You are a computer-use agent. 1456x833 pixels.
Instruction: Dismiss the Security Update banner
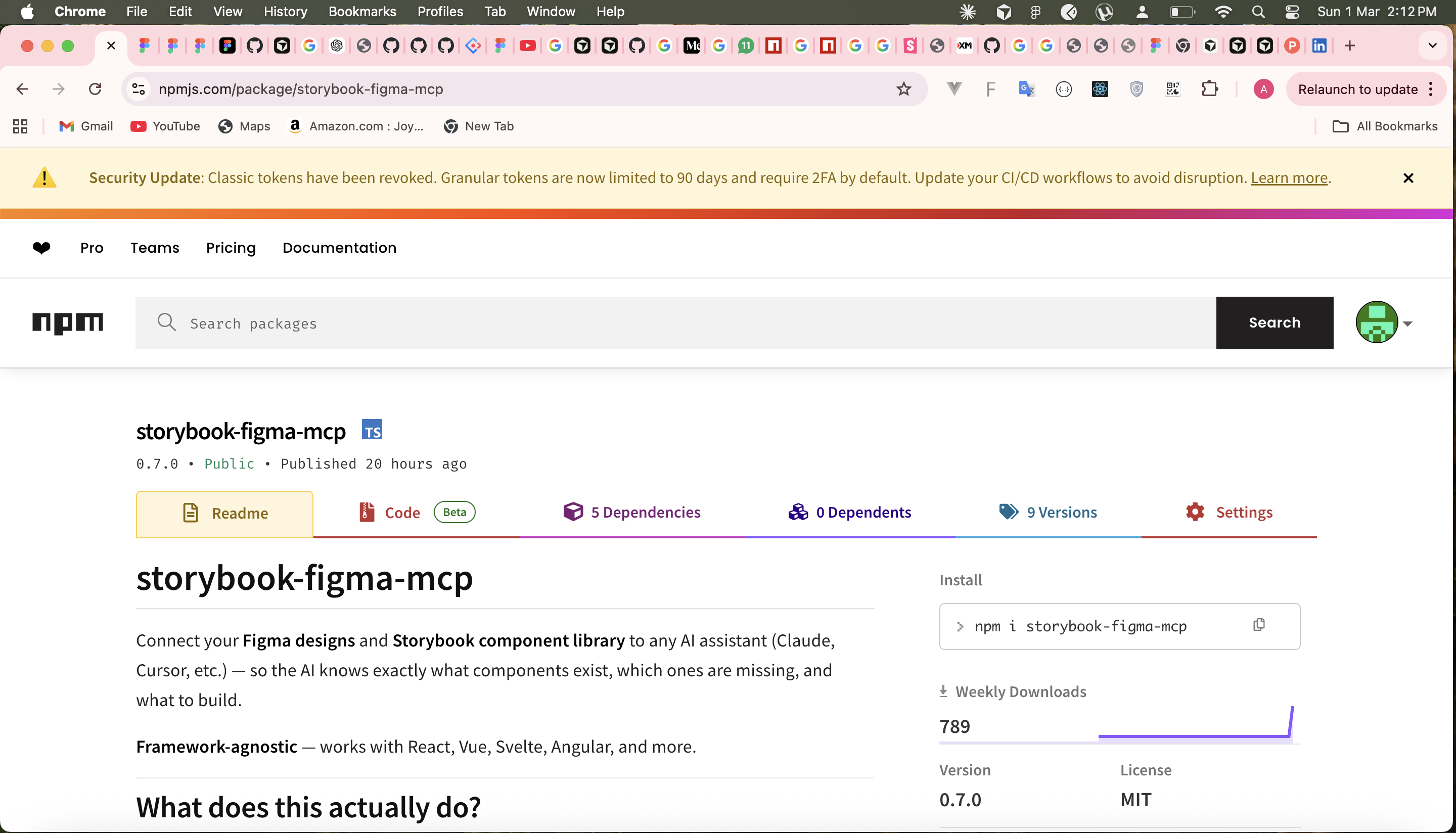pos(1408,178)
